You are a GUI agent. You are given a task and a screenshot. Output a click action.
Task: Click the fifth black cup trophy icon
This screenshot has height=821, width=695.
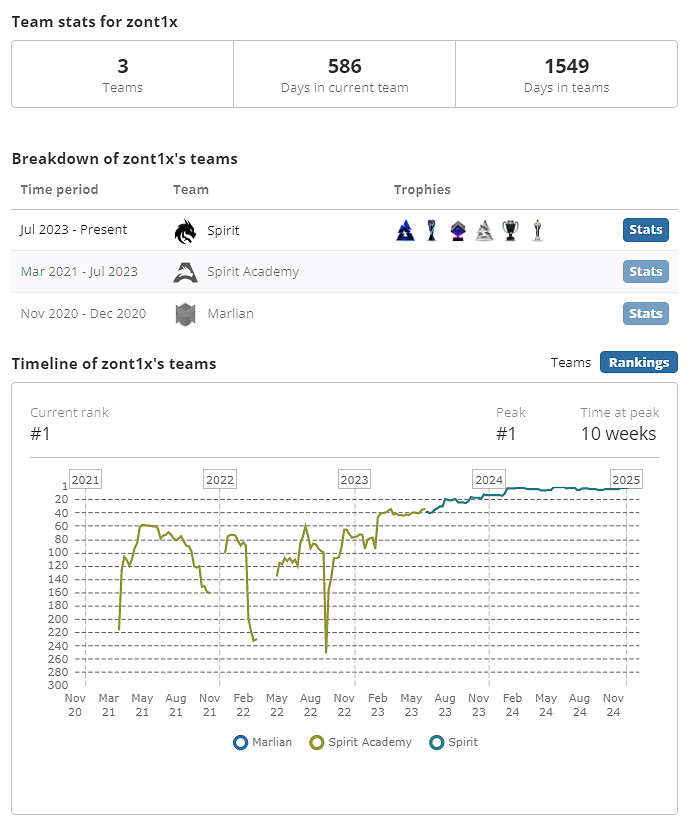511,231
